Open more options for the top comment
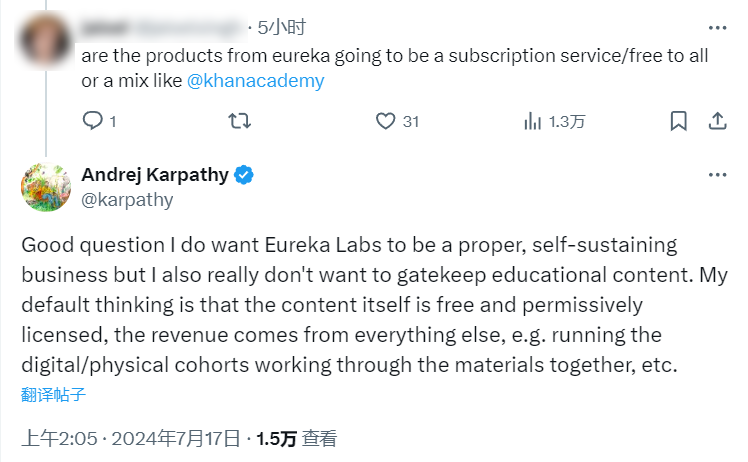The height and width of the screenshot is (462, 748). pos(717,29)
